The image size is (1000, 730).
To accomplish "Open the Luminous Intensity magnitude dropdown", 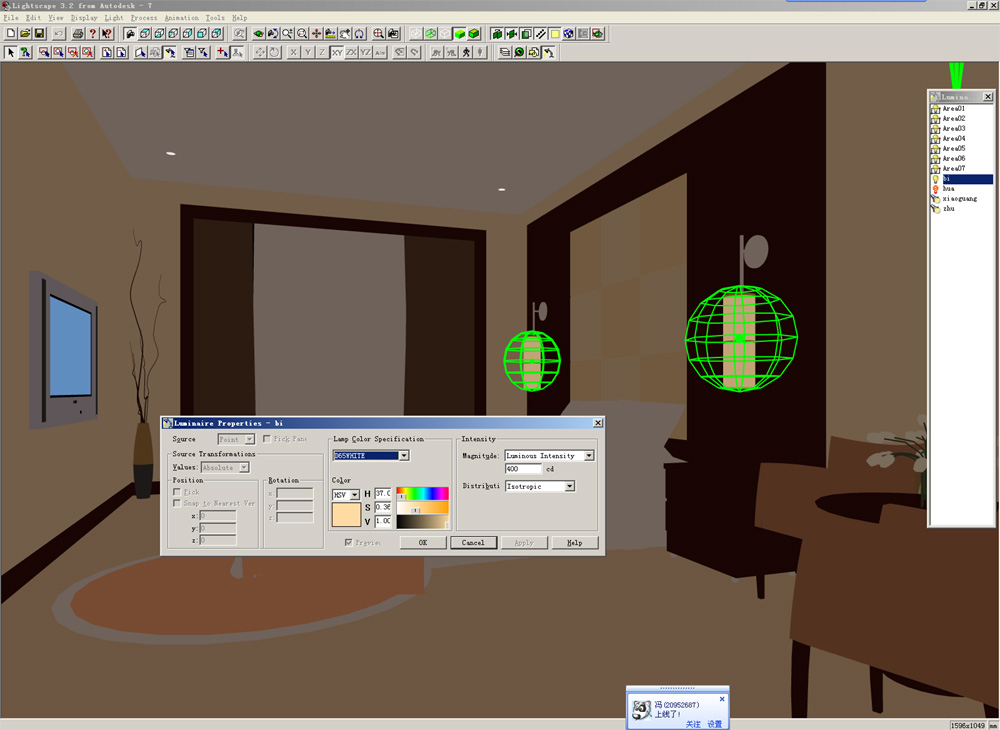I will point(588,456).
